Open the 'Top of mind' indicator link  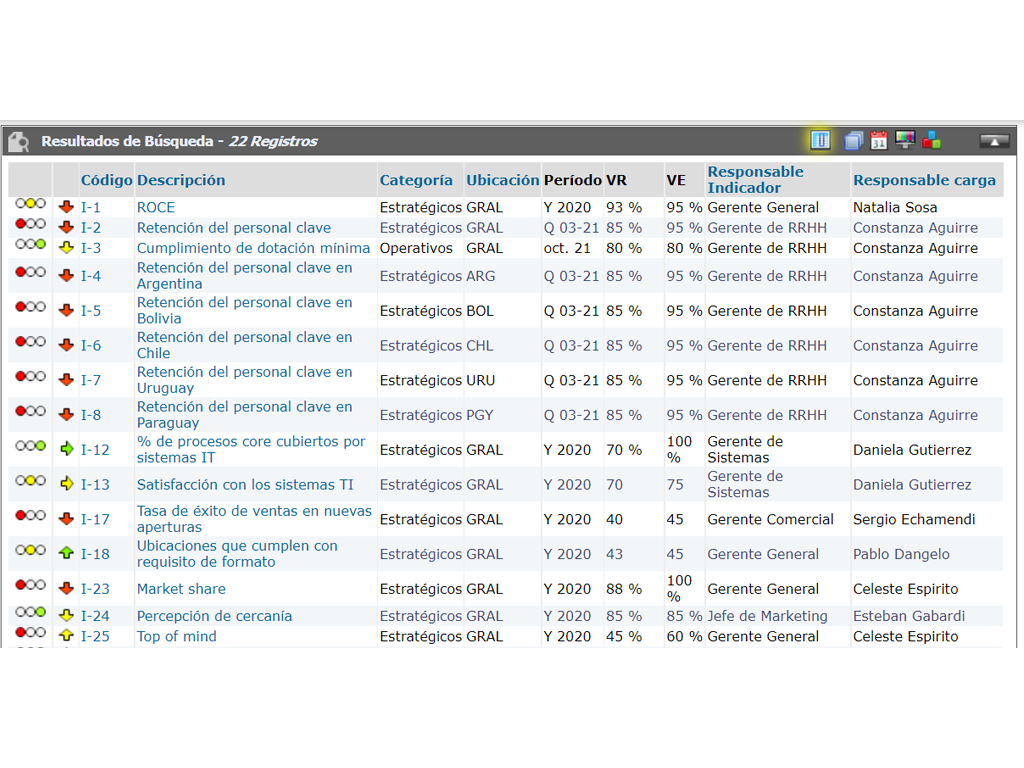176,636
